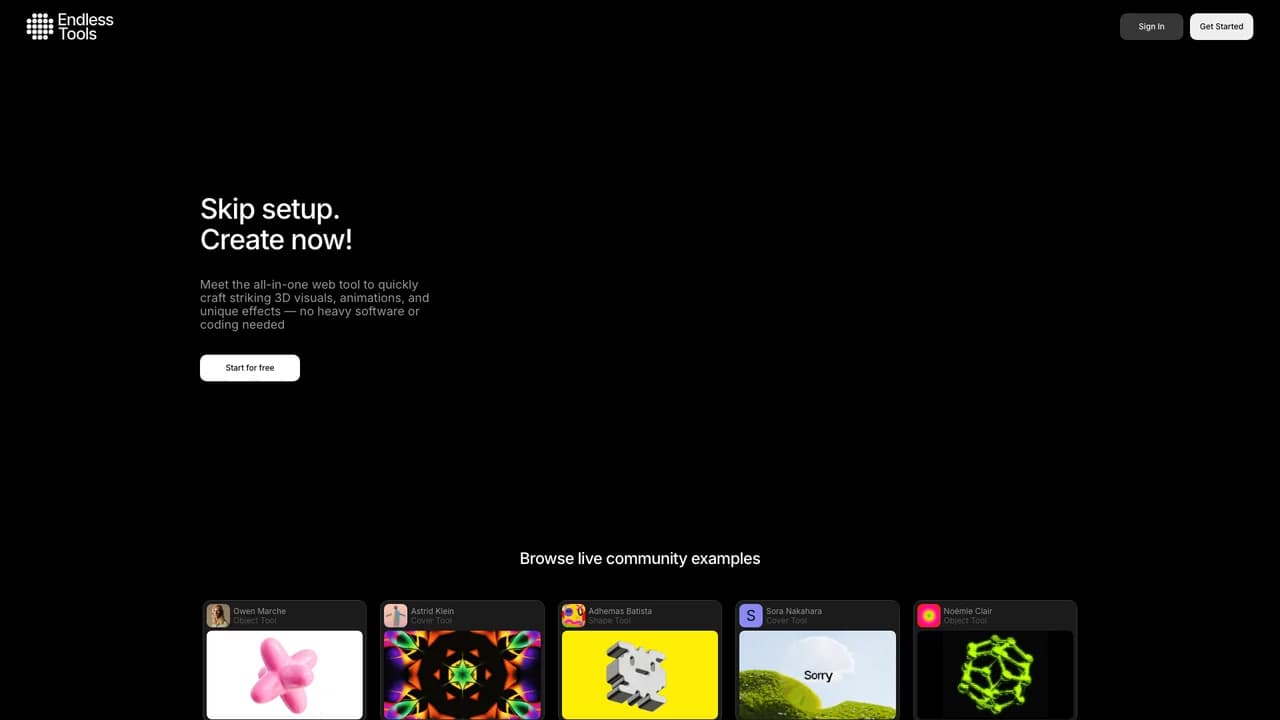The height and width of the screenshot is (720, 1280).
Task: Click the "Browse live community examples" heading
Action: (x=640, y=559)
